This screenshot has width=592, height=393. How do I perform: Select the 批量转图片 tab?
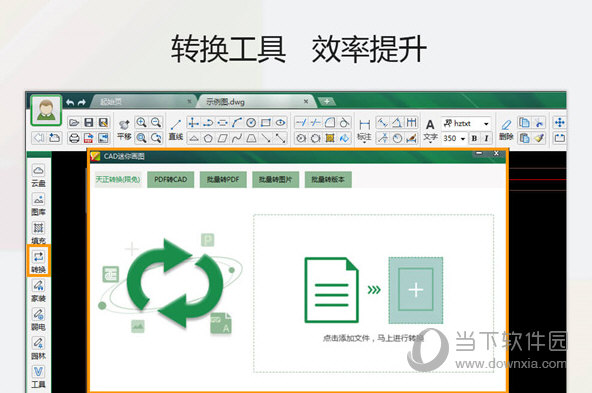click(x=276, y=179)
